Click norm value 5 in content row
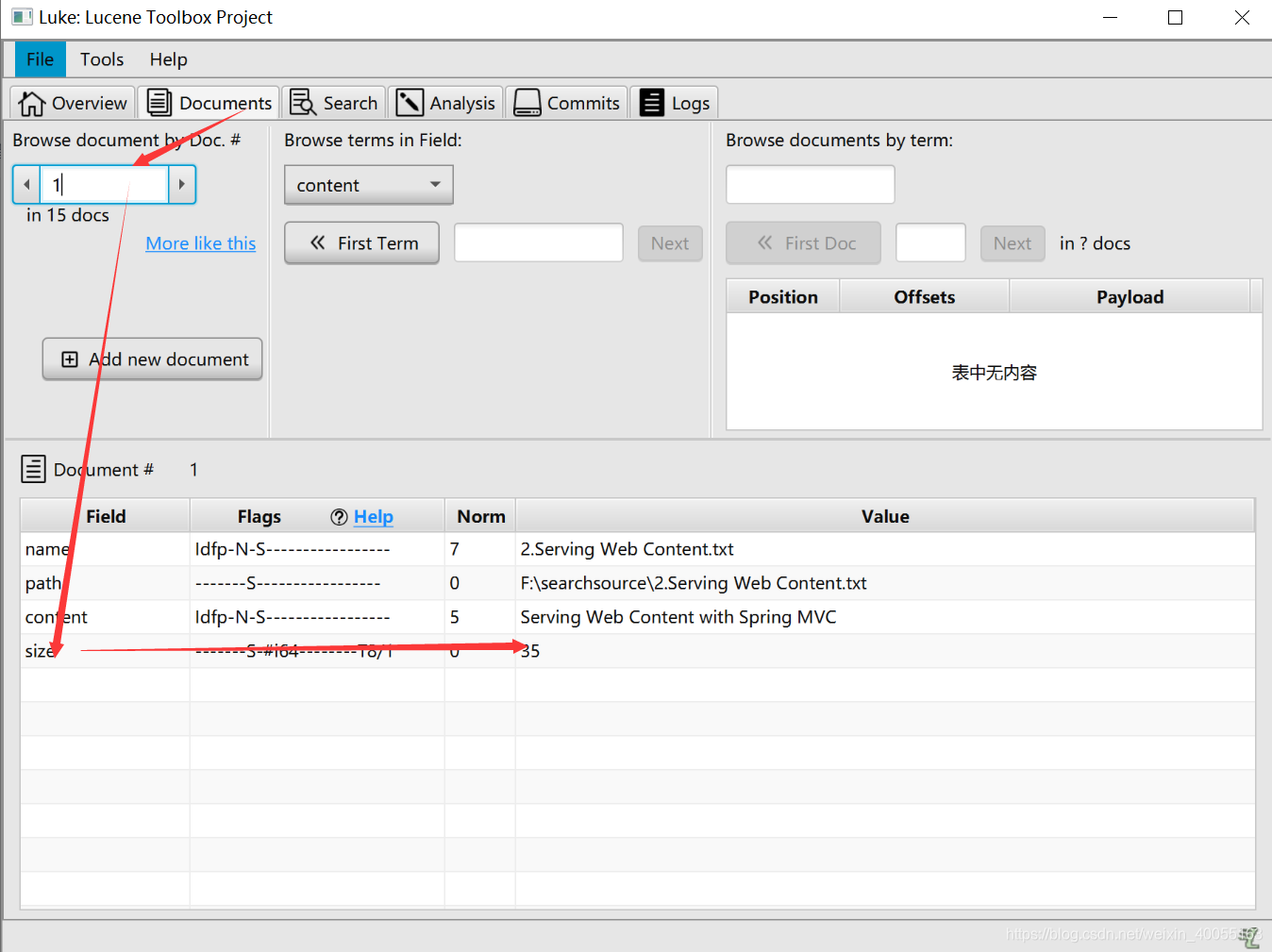1272x952 pixels. (x=455, y=617)
